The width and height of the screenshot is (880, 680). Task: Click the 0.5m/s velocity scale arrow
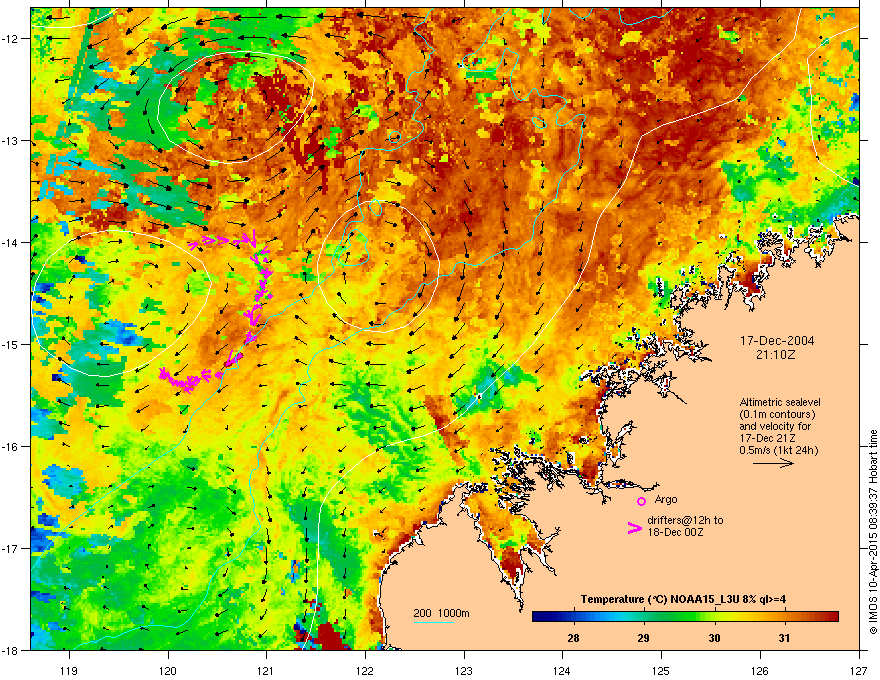[x=773, y=463]
